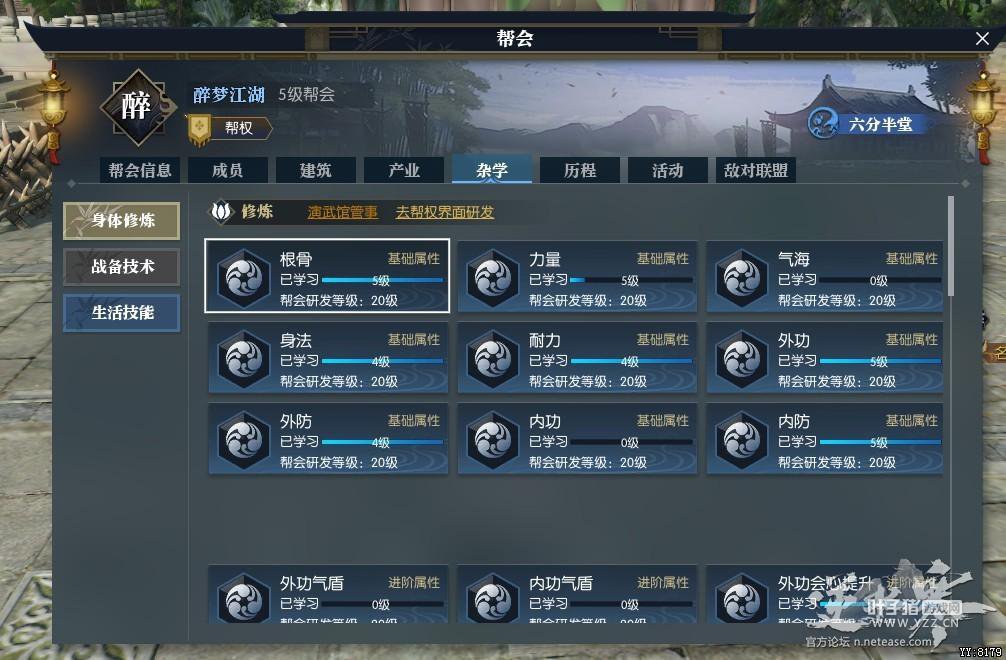Viewport: 1006px width, 660px height.
Task: Click the 醉 guild emblem icon
Action: [137, 106]
